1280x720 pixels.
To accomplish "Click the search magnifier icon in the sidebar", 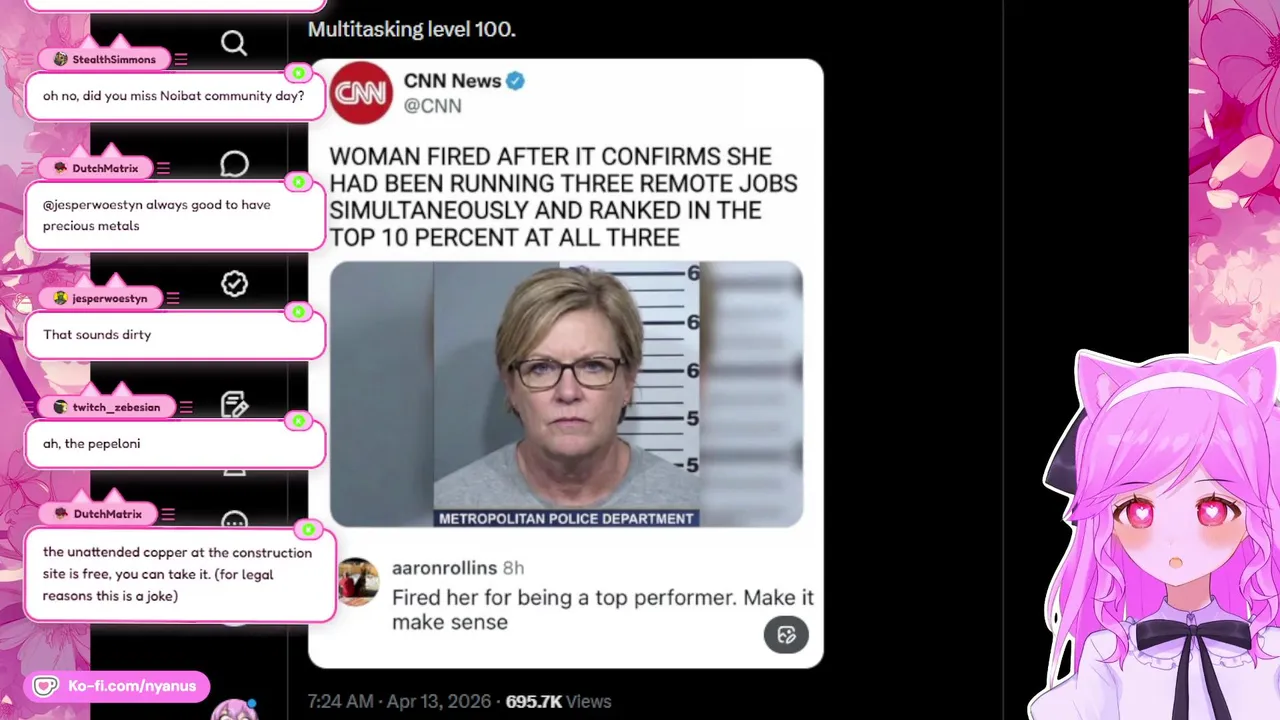I will [234, 43].
